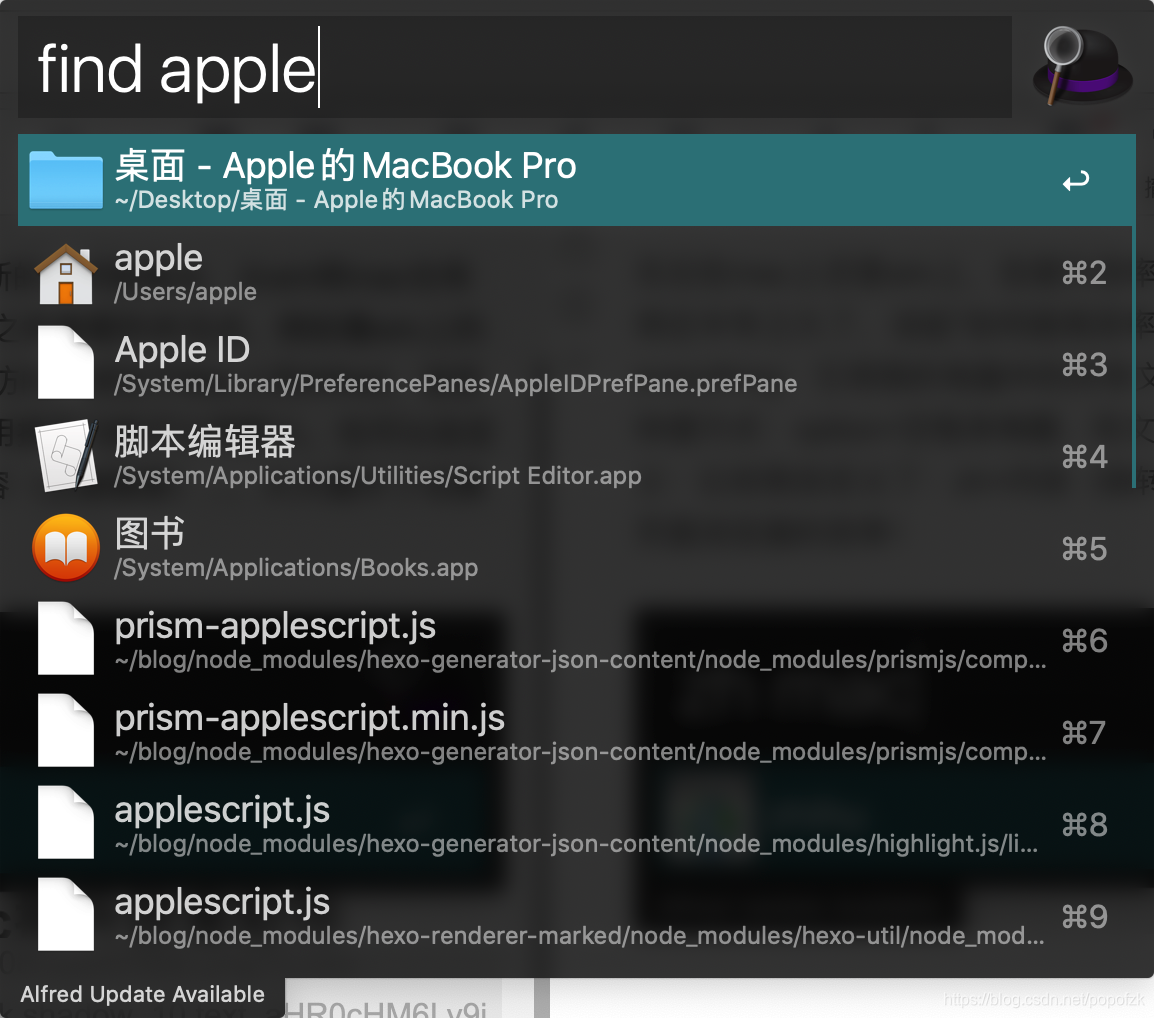Click the ⌘4 shortcut label
The height and width of the screenshot is (1018, 1154).
[x=1084, y=457]
